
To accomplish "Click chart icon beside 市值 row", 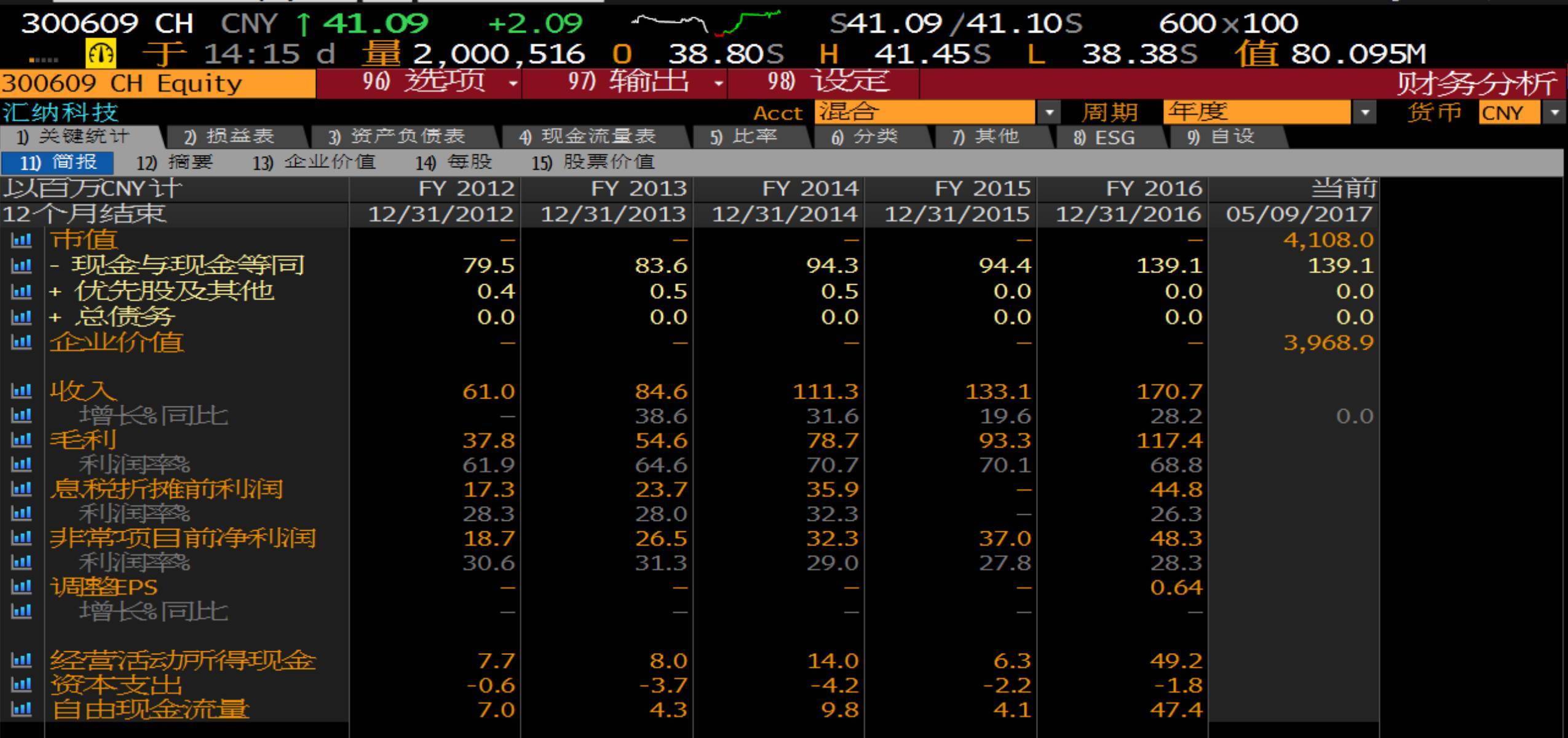I will (x=22, y=240).
